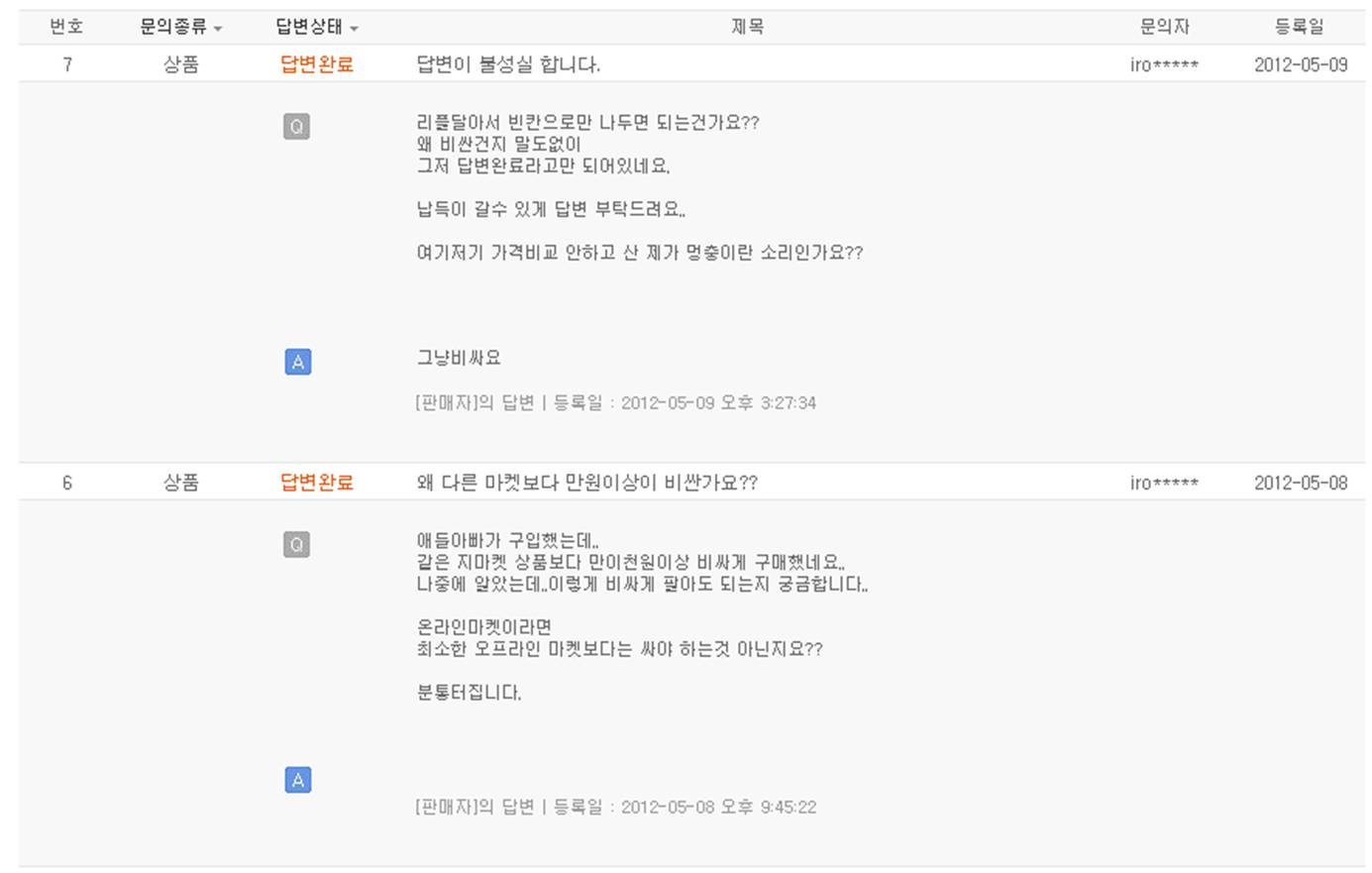Click the seller answer text 그냥비싸요
Screen dimensions: 1372x873
pos(459,358)
